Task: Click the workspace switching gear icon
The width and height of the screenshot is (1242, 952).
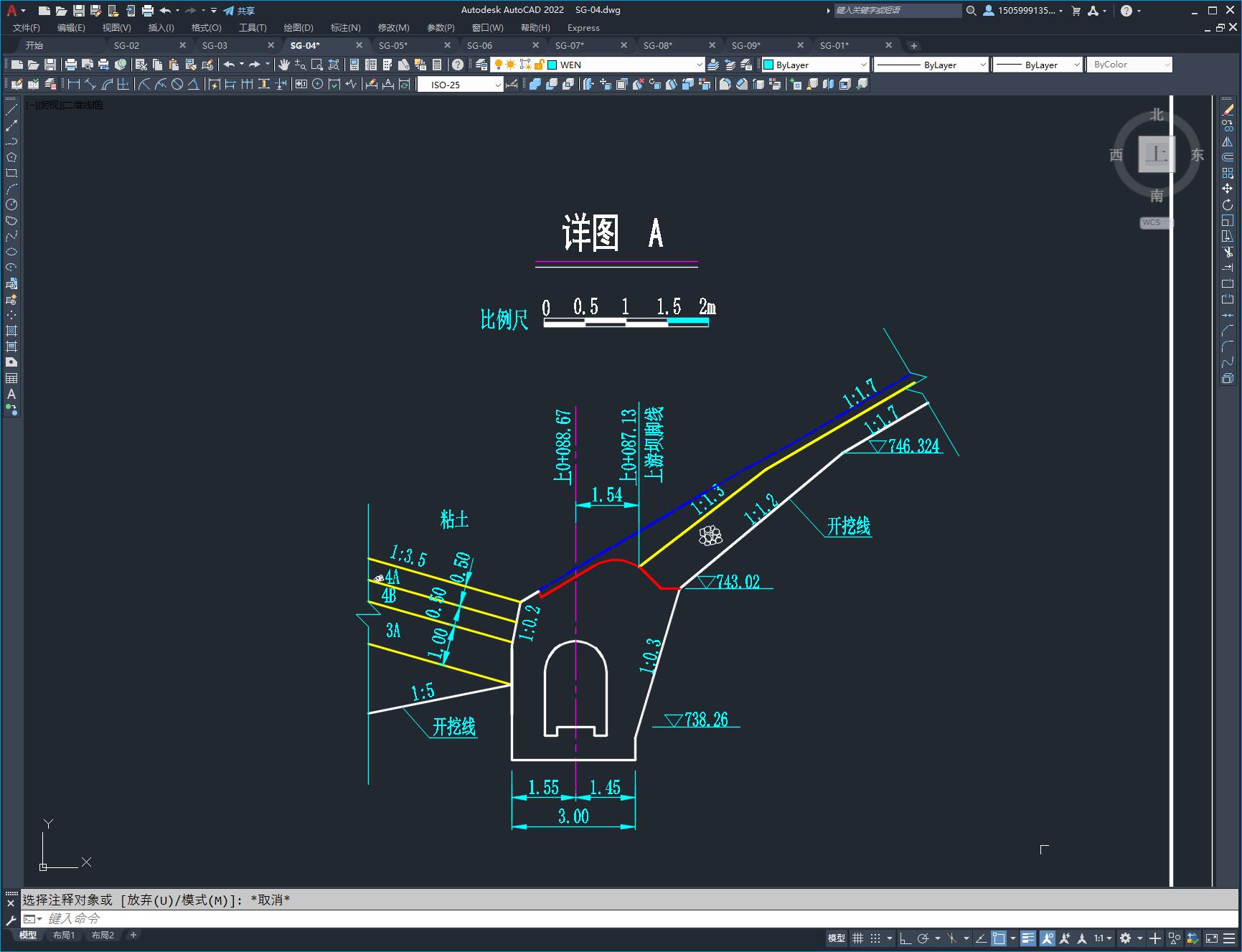Action: pyautogui.click(x=1126, y=938)
